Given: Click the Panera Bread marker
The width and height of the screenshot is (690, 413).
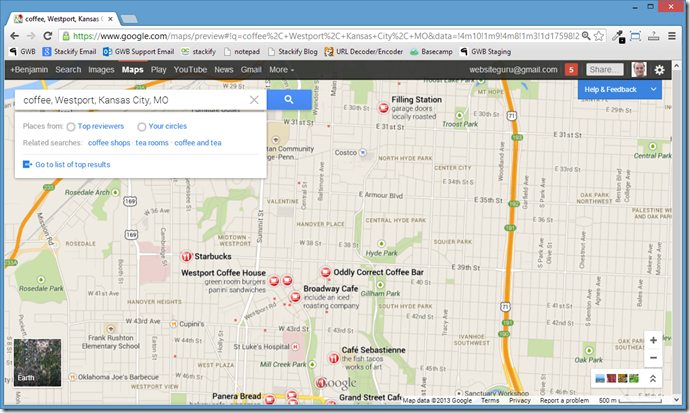Looking at the screenshot, I should [x=270, y=399].
